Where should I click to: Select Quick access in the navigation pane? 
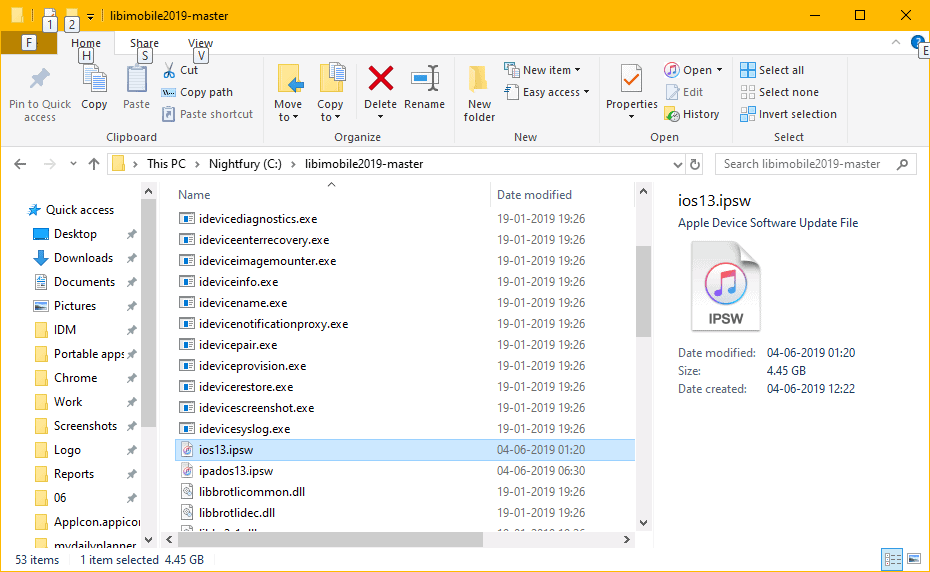click(x=79, y=209)
